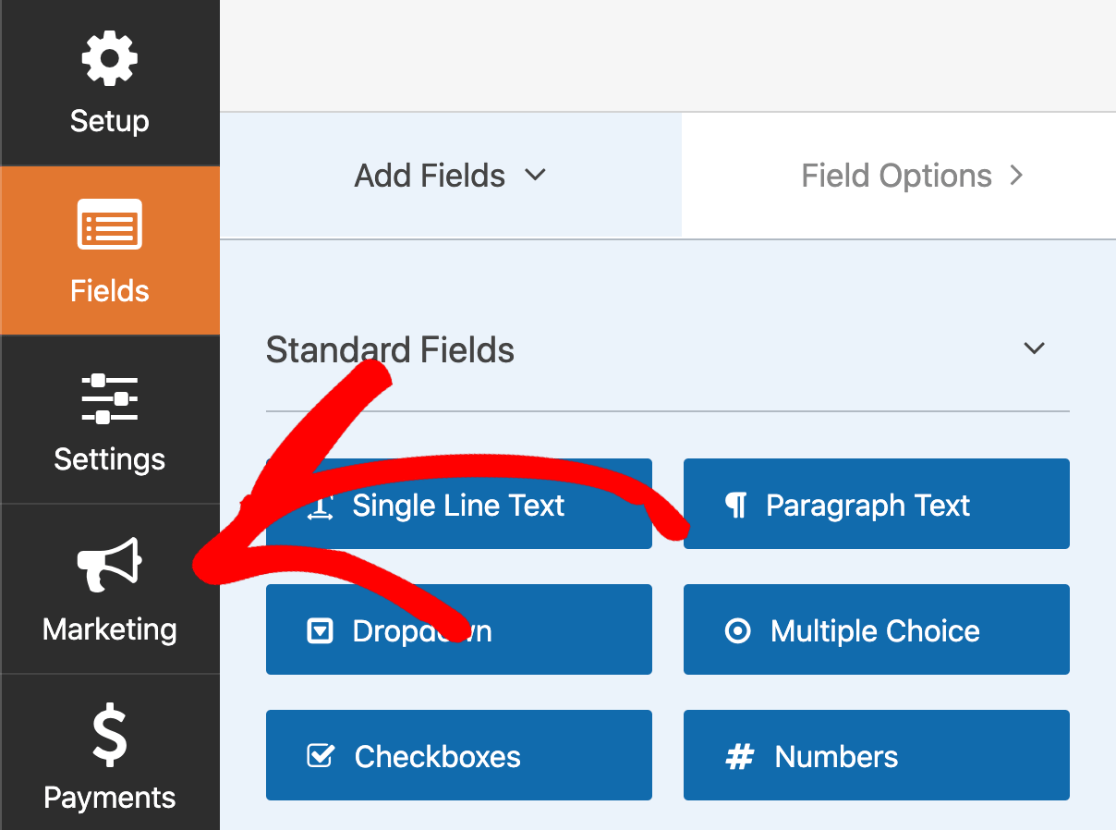
Task: Click the hash icon on Numbers
Action: click(739, 757)
